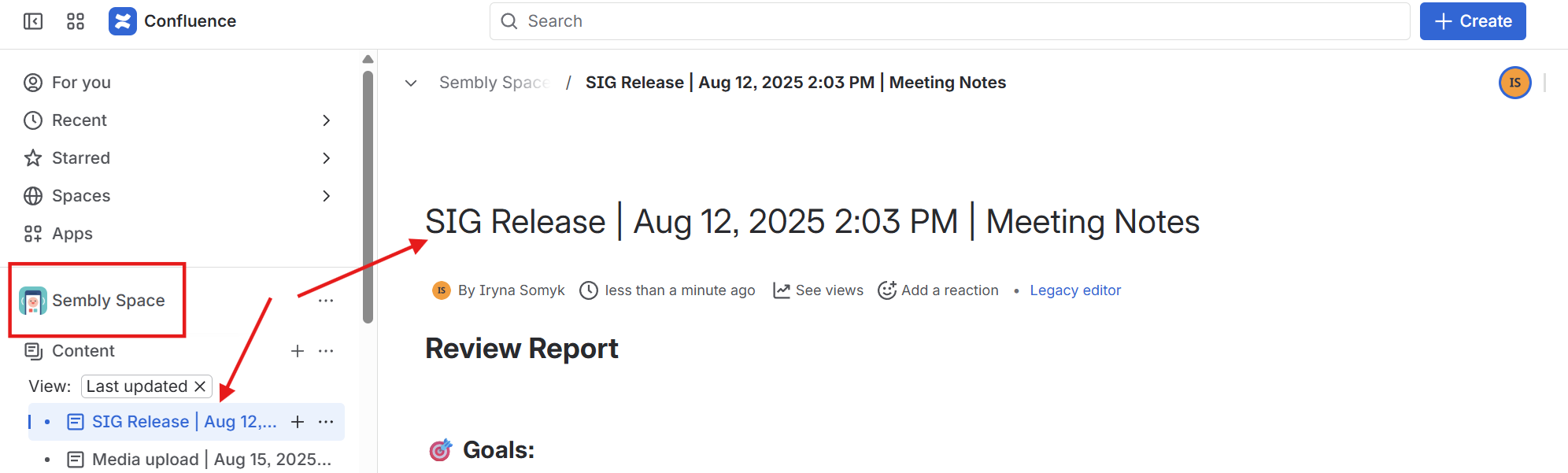Screen dimensions: 1568x473
Task: Open the For you section
Action: (x=81, y=83)
